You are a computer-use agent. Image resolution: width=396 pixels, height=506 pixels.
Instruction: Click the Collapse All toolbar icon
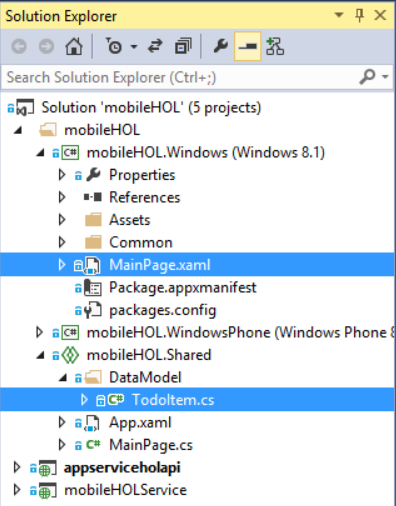pos(183,46)
